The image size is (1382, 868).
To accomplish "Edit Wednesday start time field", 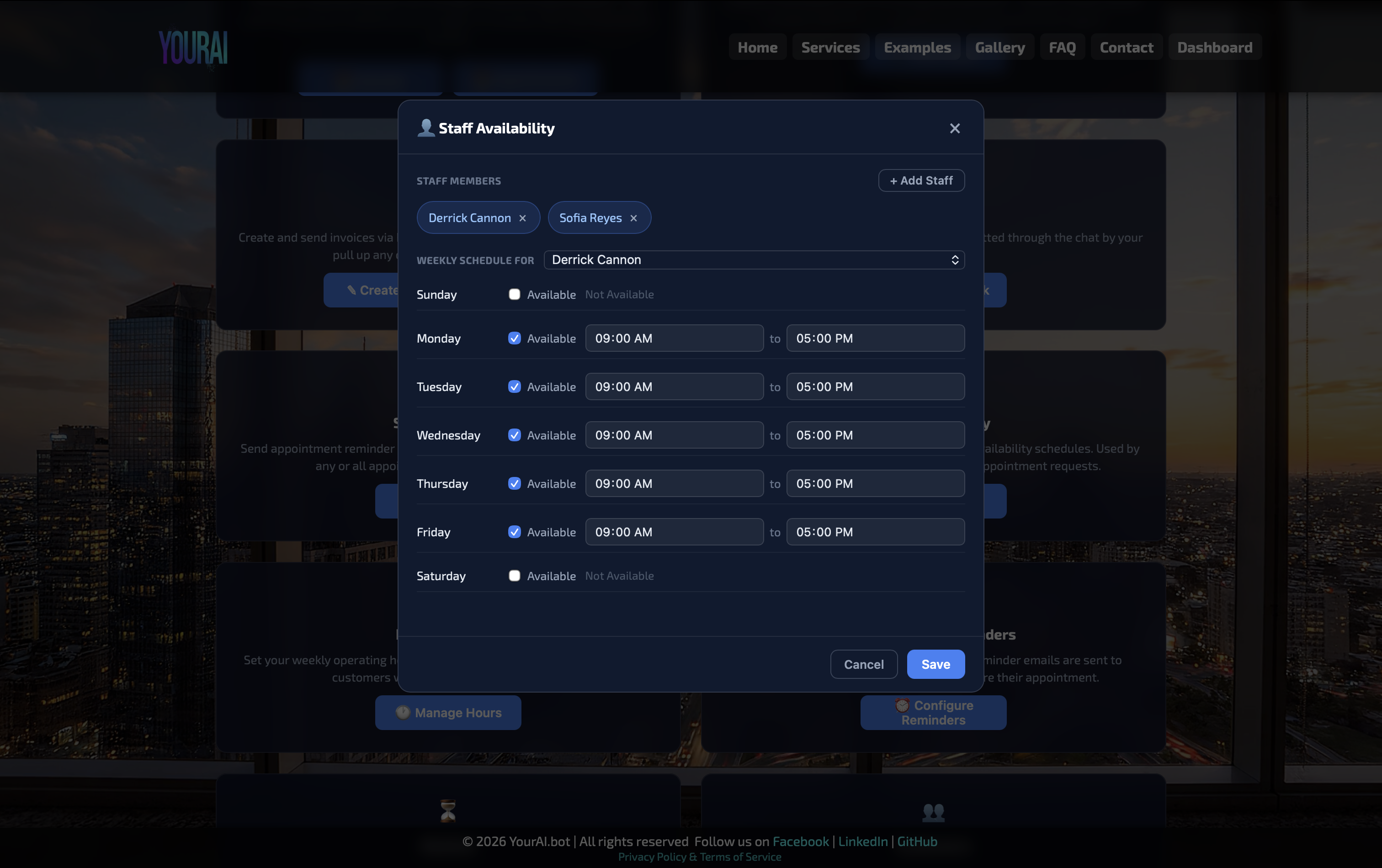I will pos(675,435).
